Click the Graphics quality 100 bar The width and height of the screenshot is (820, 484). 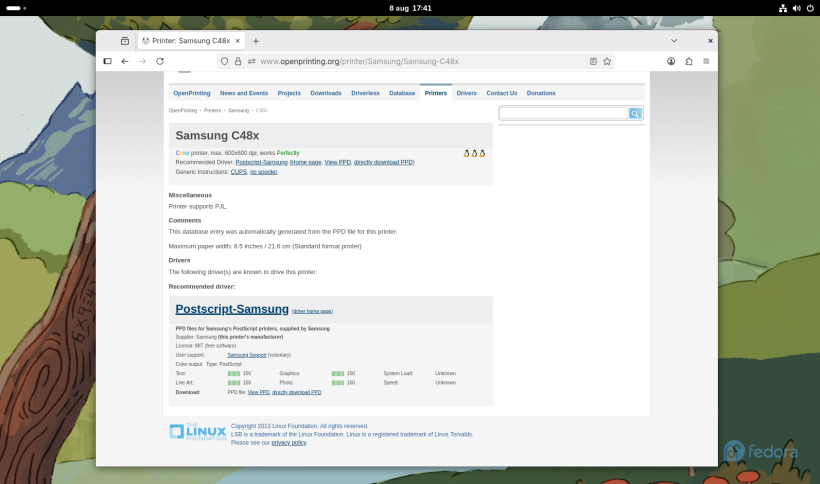[338, 374]
